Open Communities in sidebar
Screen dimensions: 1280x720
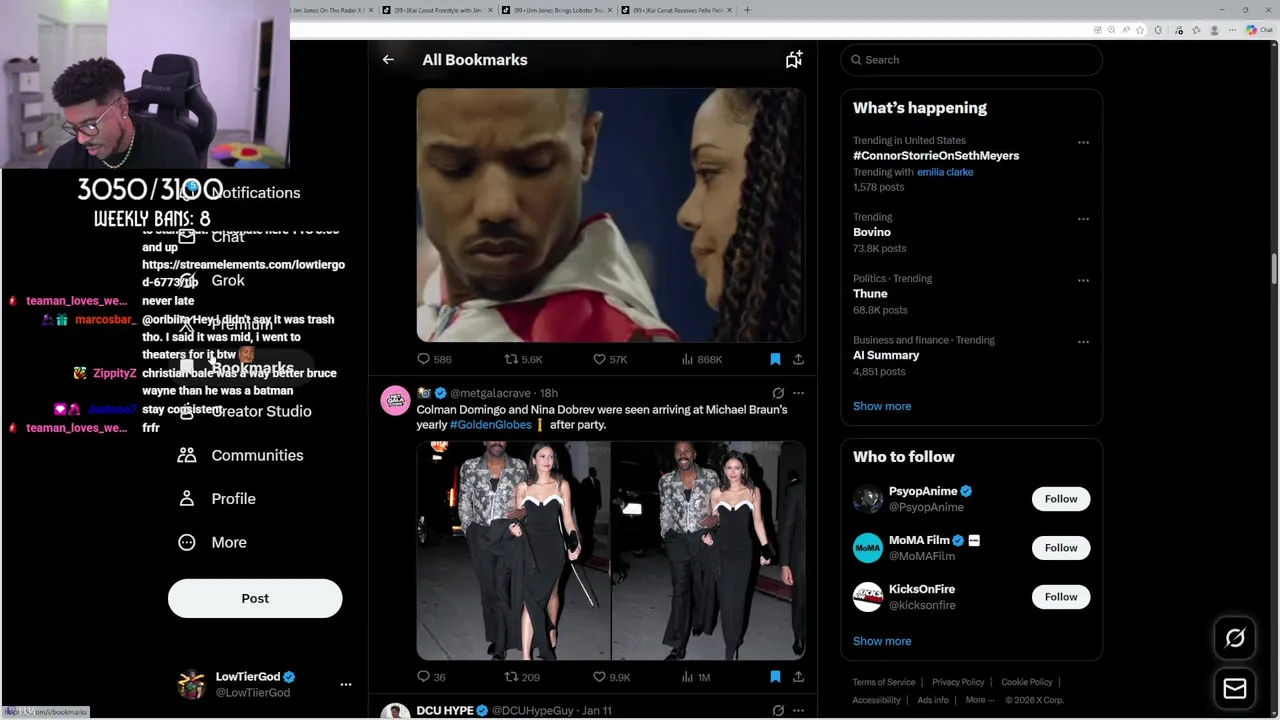pos(241,455)
